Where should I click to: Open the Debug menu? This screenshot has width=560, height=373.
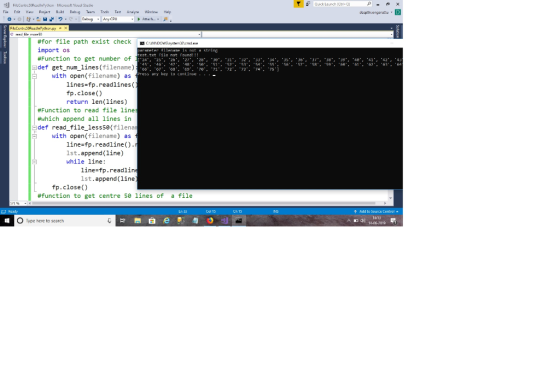pos(75,12)
